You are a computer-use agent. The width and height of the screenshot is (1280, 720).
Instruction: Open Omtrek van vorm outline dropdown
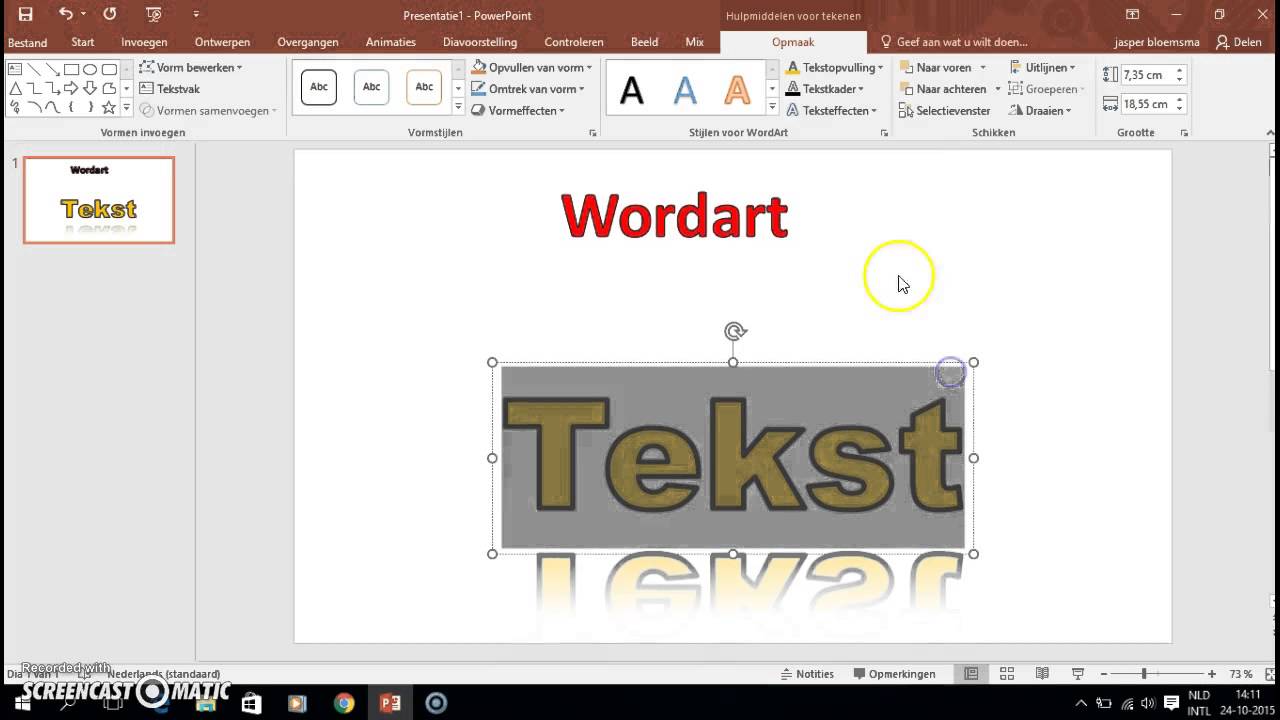[x=528, y=89]
